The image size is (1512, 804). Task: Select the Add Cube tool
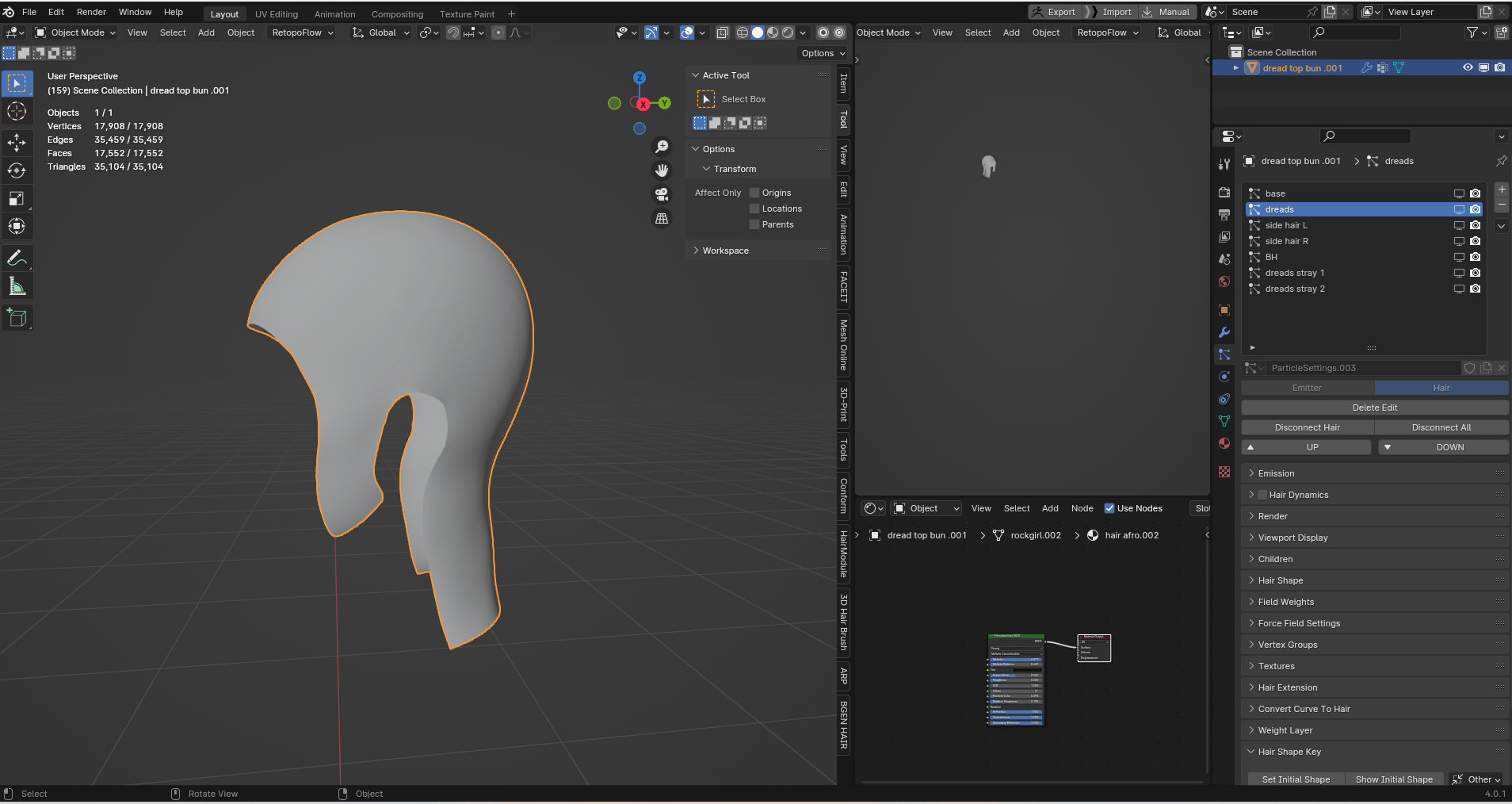pyautogui.click(x=17, y=318)
